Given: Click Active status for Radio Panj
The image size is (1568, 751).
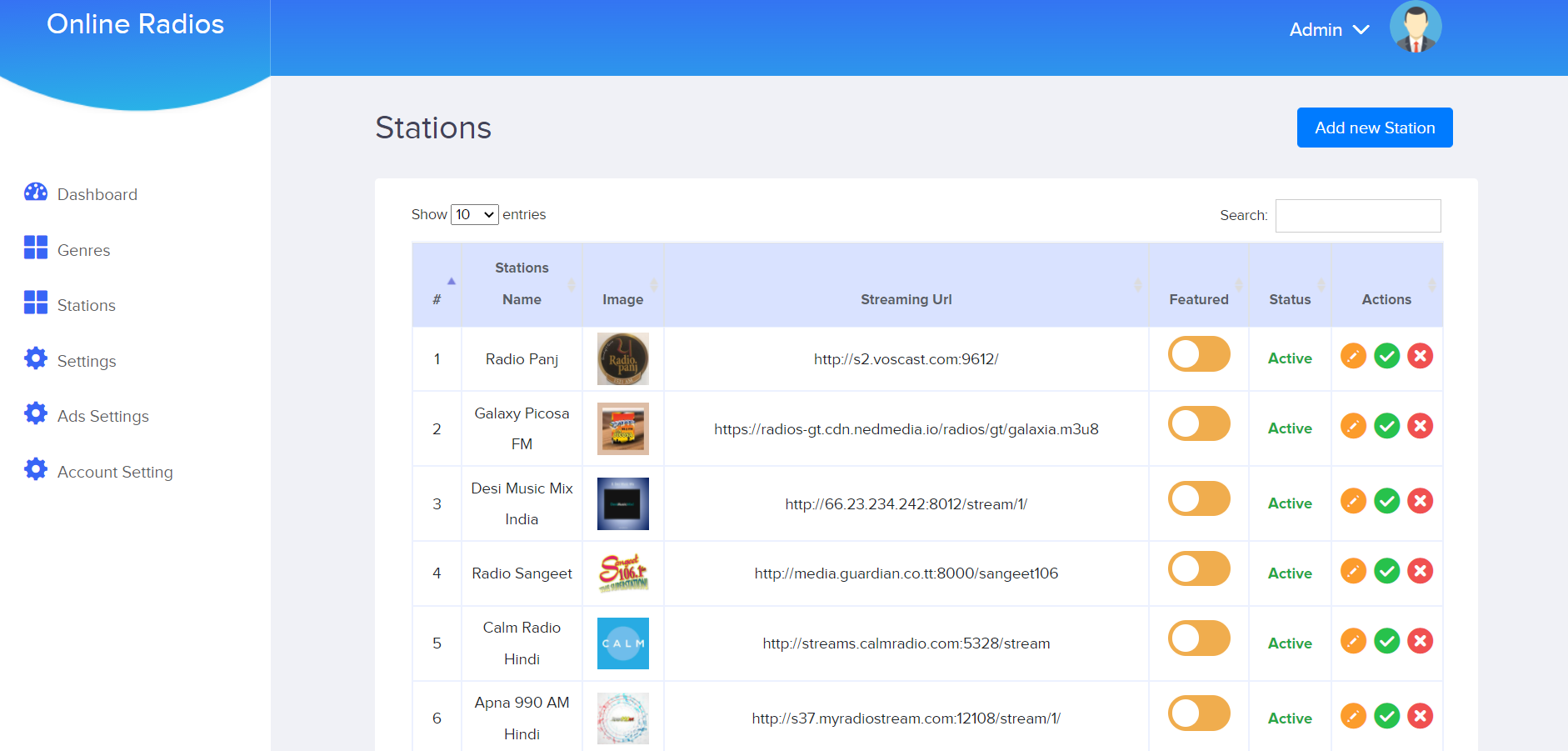Looking at the screenshot, I should tap(1290, 358).
